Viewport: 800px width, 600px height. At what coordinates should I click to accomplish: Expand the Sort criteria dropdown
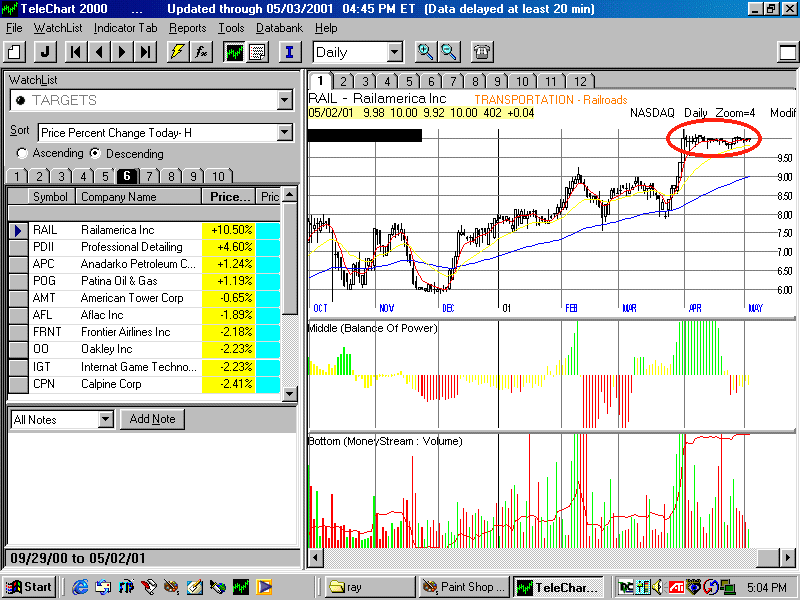(x=285, y=133)
